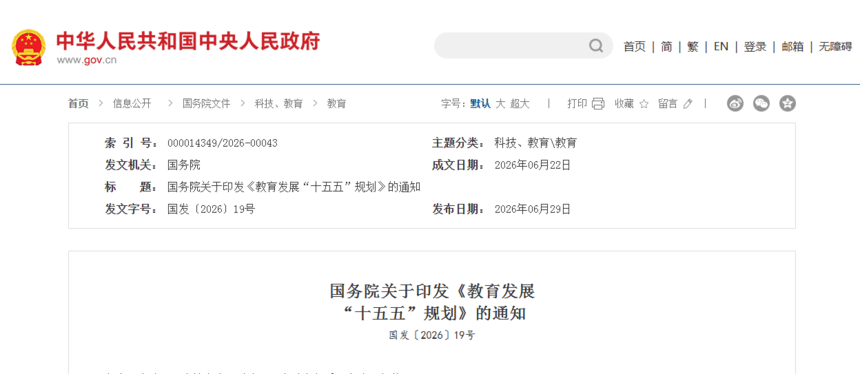
Task: Switch to simplified Chinese 简
Action: [666, 47]
